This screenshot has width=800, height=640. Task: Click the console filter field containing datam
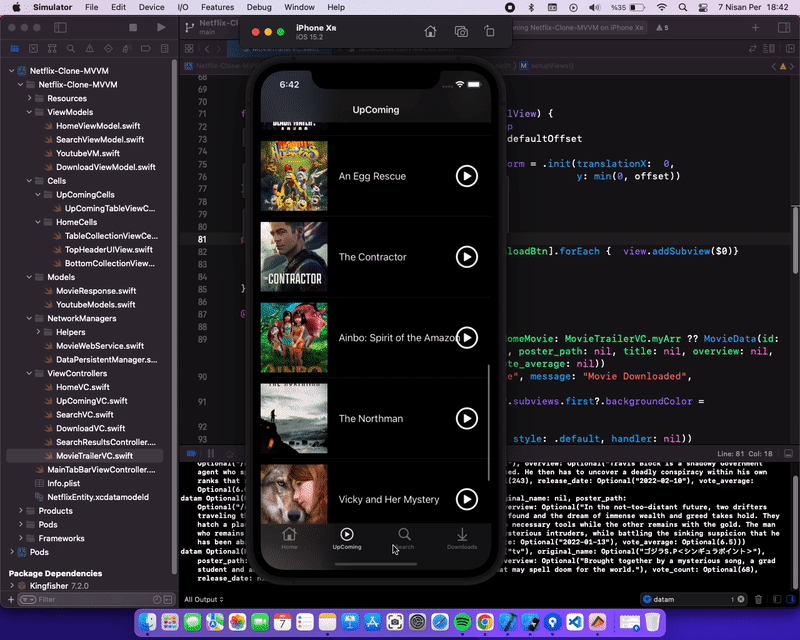(x=693, y=599)
